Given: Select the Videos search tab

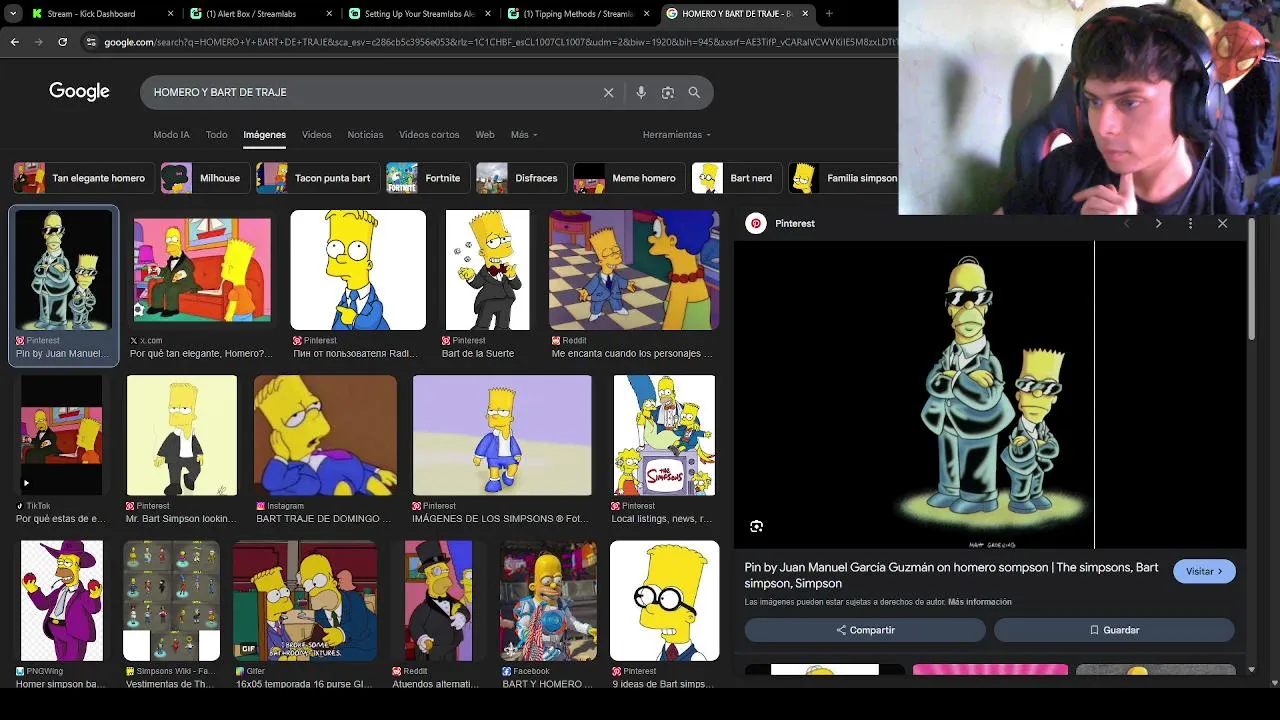Looking at the screenshot, I should pos(316,135).
